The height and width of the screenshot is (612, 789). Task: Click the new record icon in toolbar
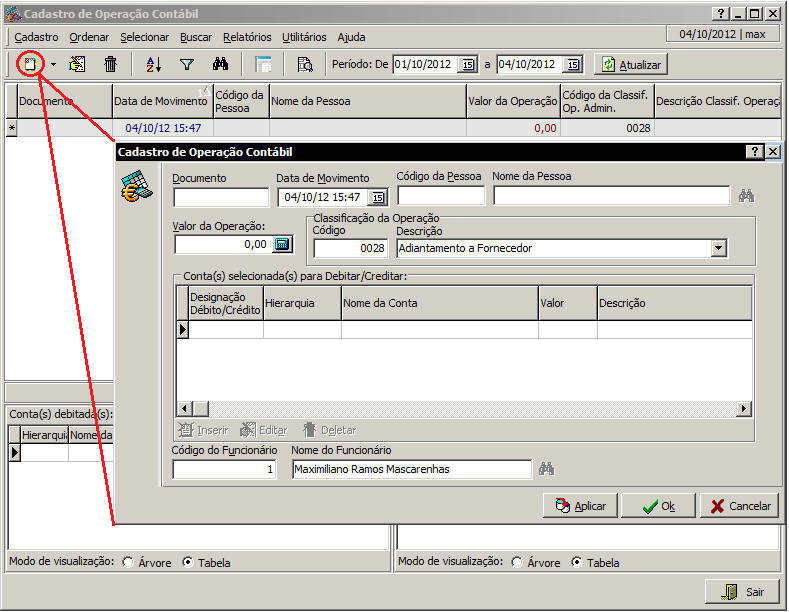30,64
